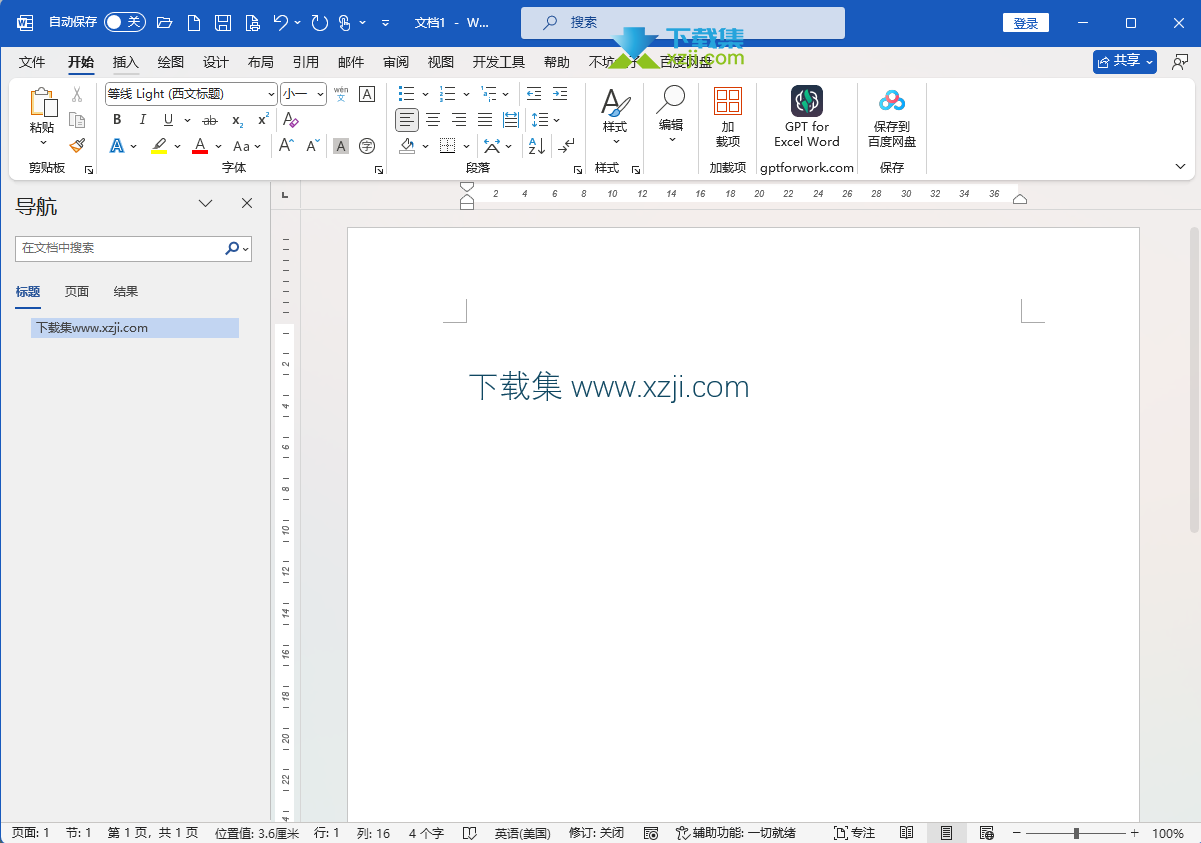Click the Format Painter brush icon
Image resolution: width=1201 pixels, height=843 pixels.
77,145
